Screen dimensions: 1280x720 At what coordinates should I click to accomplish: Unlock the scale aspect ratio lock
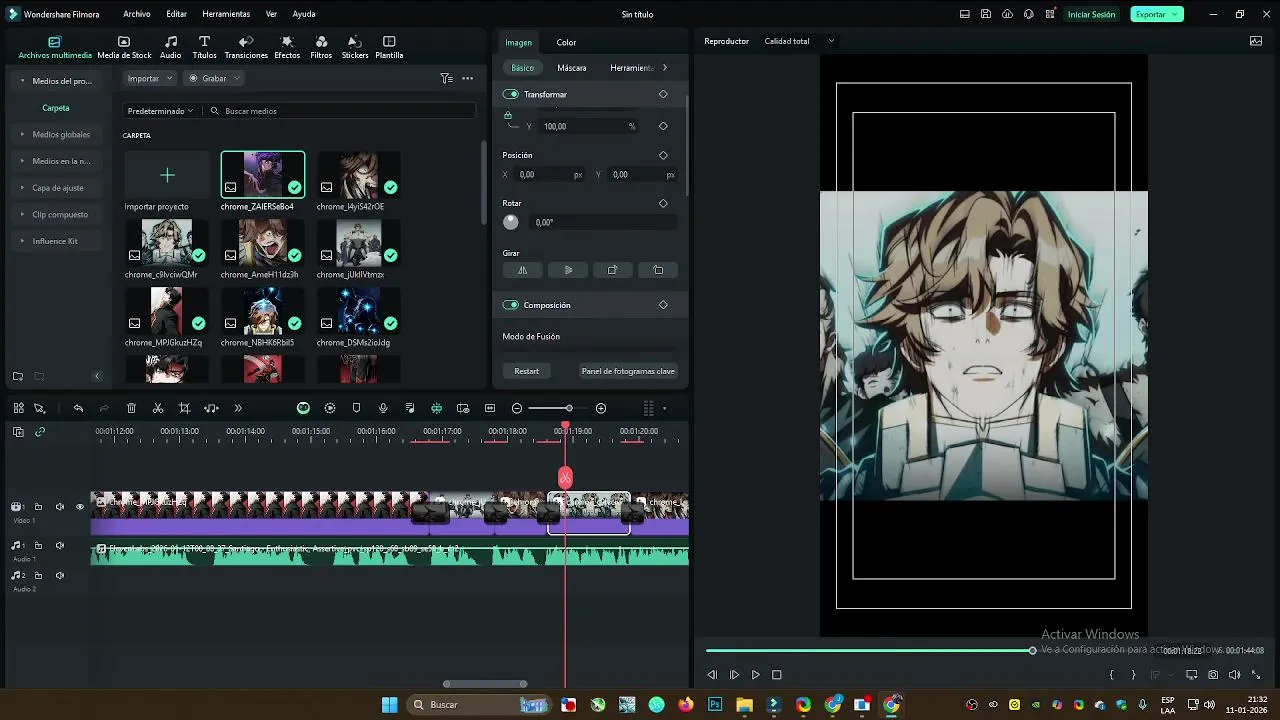tap(508, 115)
